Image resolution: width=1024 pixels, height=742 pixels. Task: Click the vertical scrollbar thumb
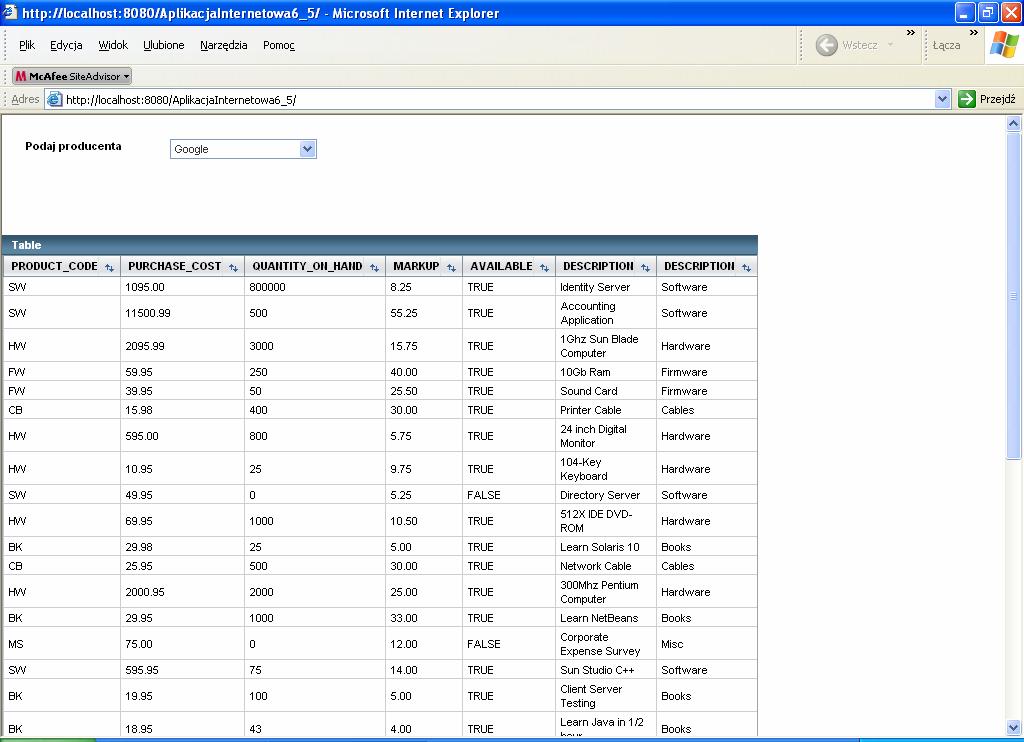click(1014, 295)
